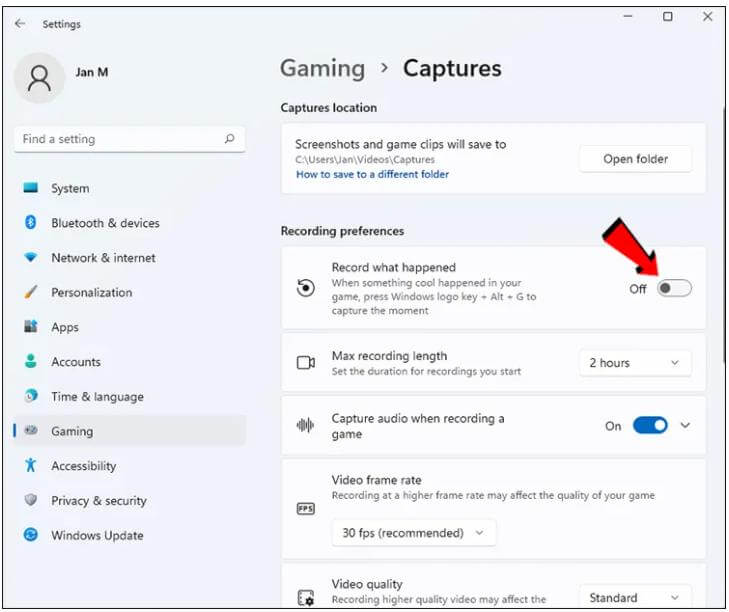Go to Time & language
Screen dimensions: 729x612
tap(129, 397)
